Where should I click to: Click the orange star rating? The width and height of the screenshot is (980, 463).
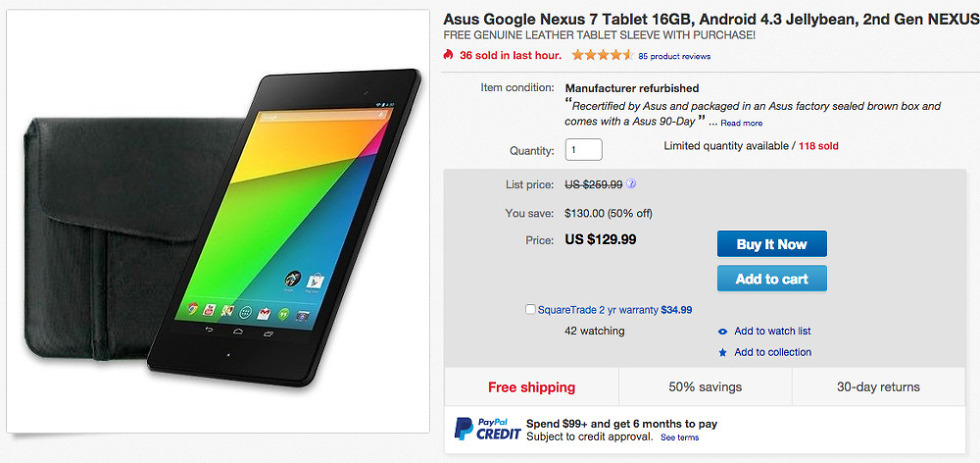(x=601, y=55)
